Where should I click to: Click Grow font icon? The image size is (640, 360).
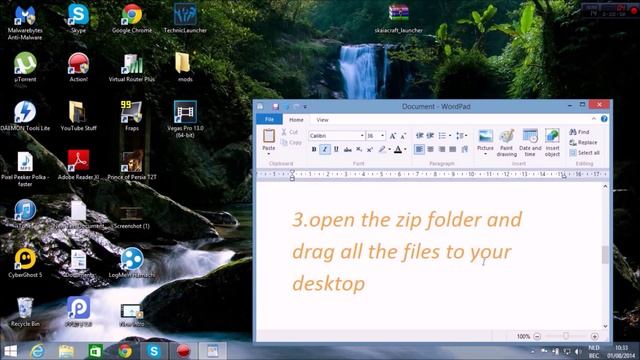point(393,136)
